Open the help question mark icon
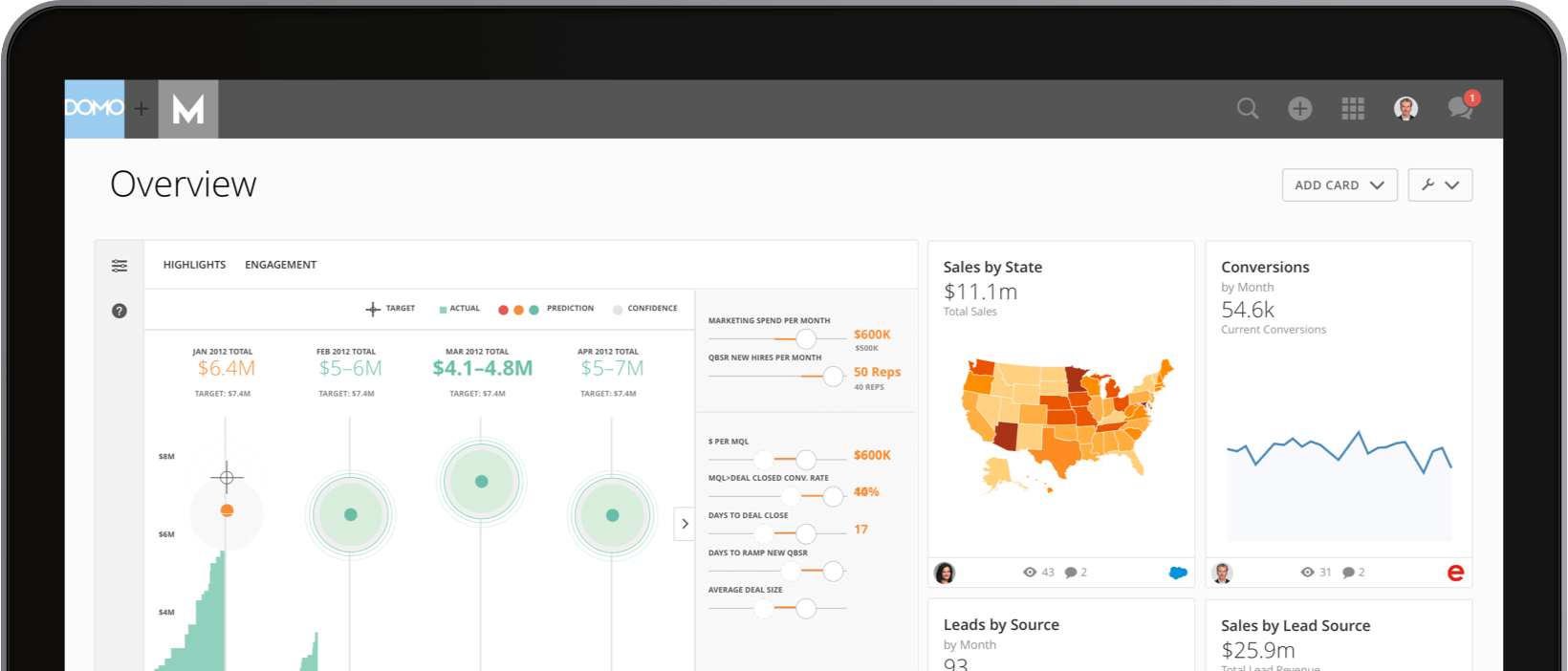This screenshot has width=1568, height=671. (120, 311)
